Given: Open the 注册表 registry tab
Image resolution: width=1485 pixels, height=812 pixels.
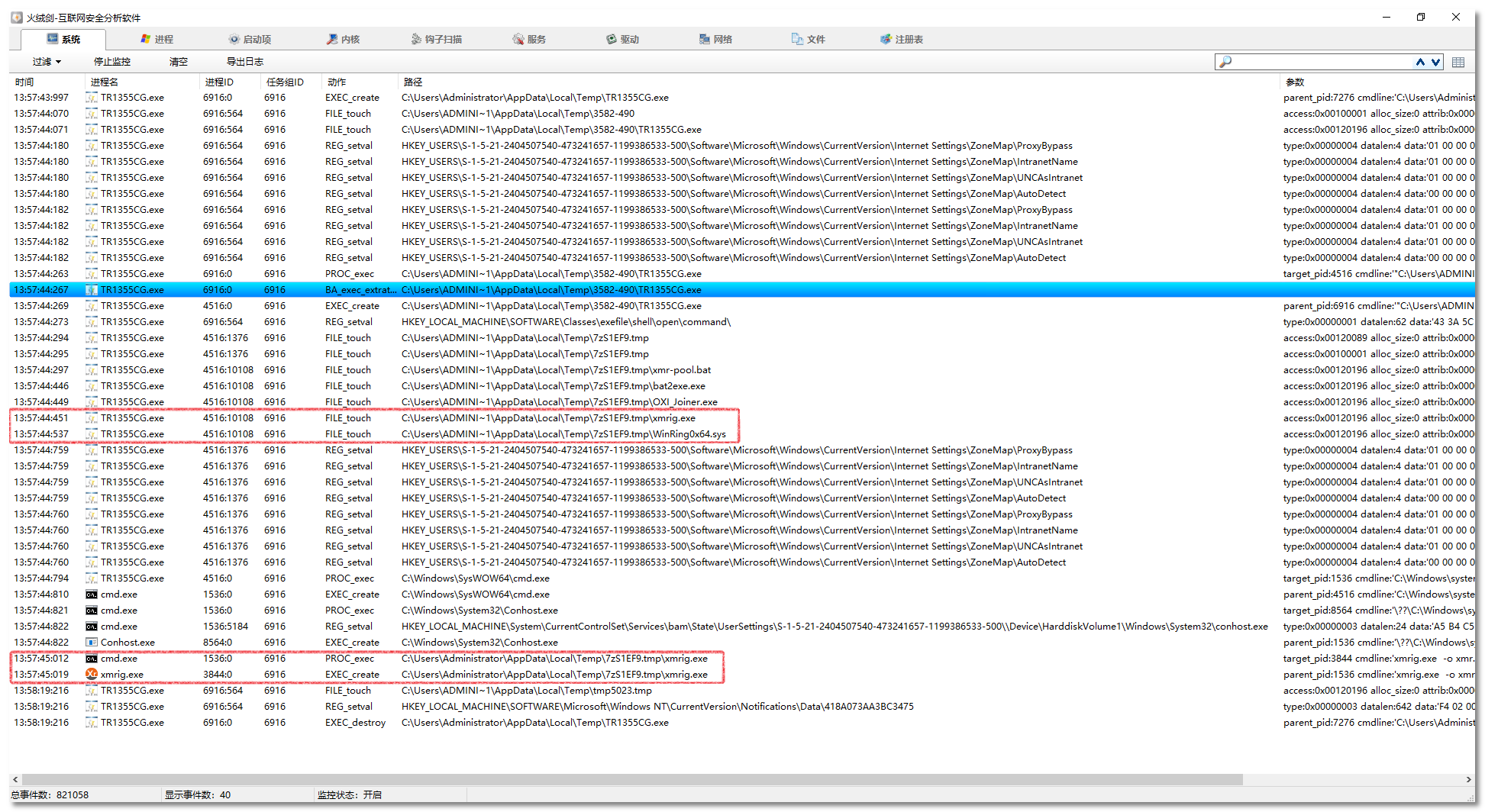Looking at the screenshot, I should coord(902,39).
